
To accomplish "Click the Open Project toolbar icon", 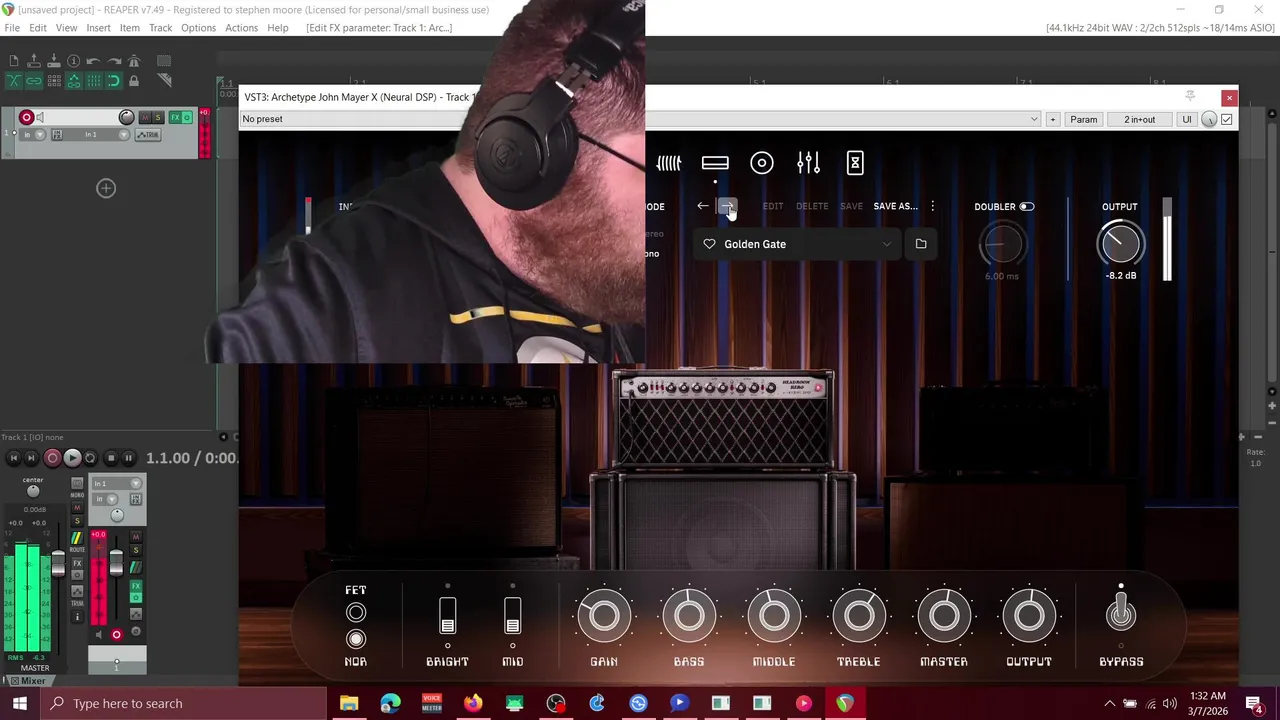I will coord(34,60).
